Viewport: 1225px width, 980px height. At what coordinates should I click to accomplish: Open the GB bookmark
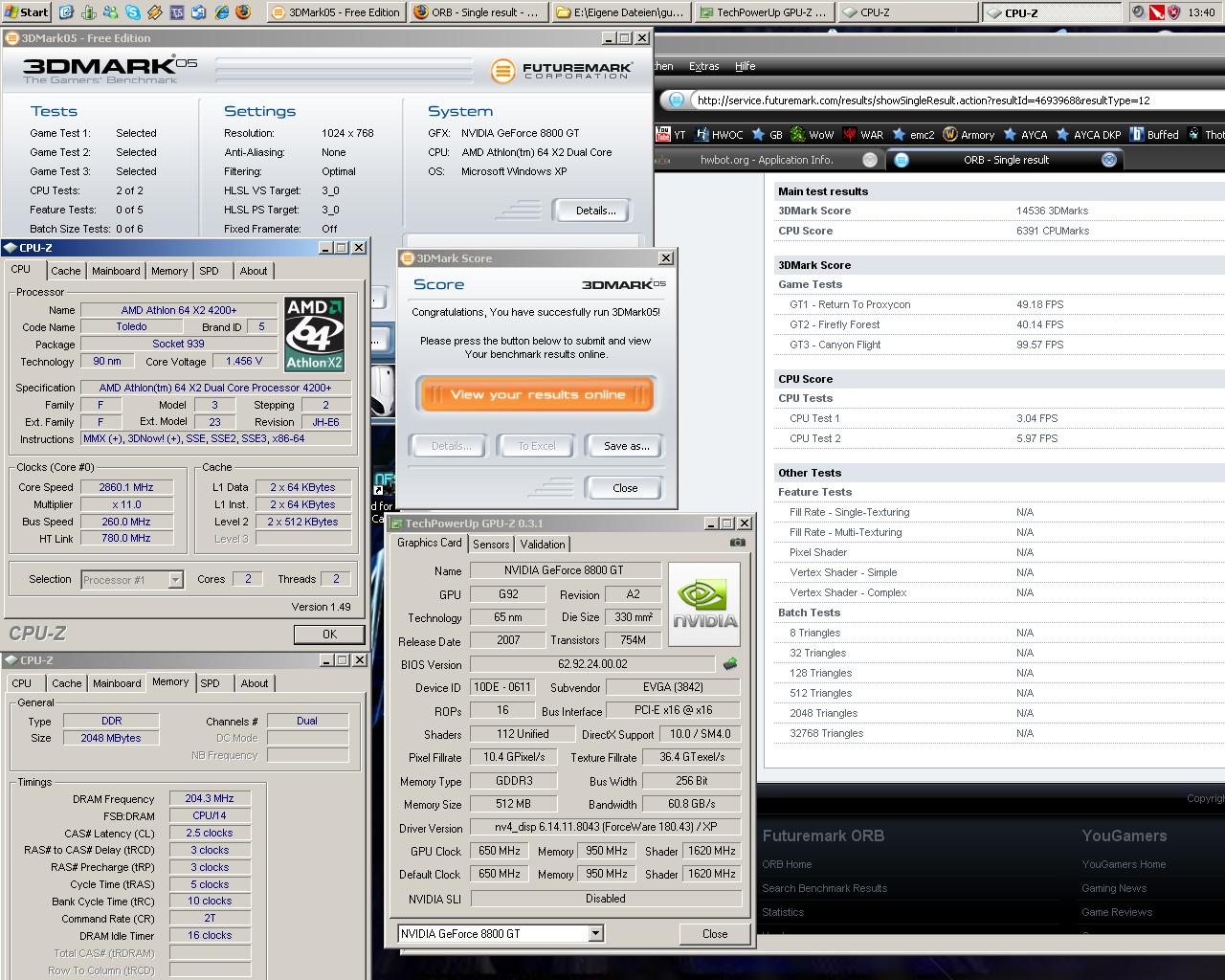pyautogui.click(x=768, y=135)
